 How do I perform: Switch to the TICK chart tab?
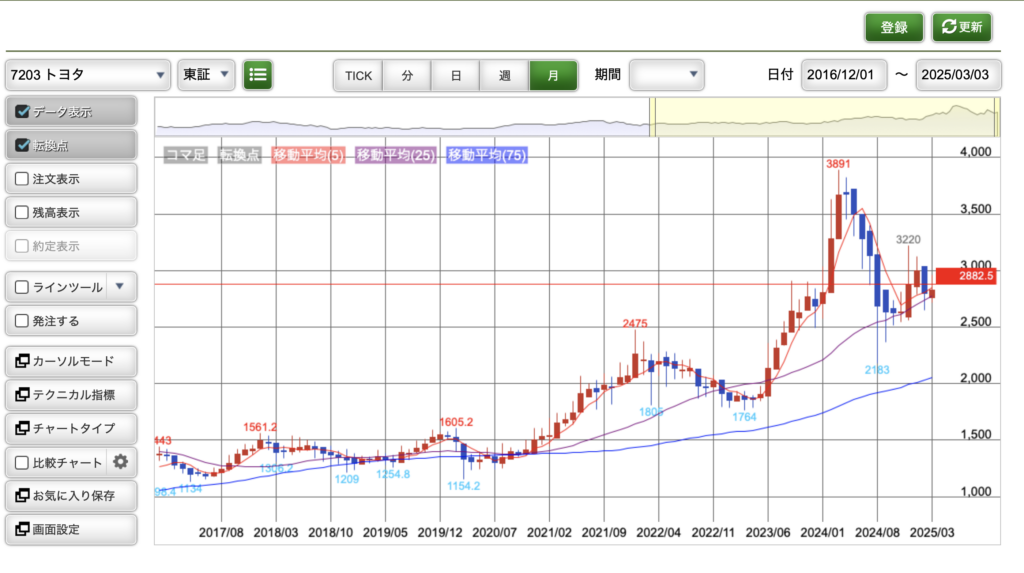pyautogui.click(x=358, y=75)
